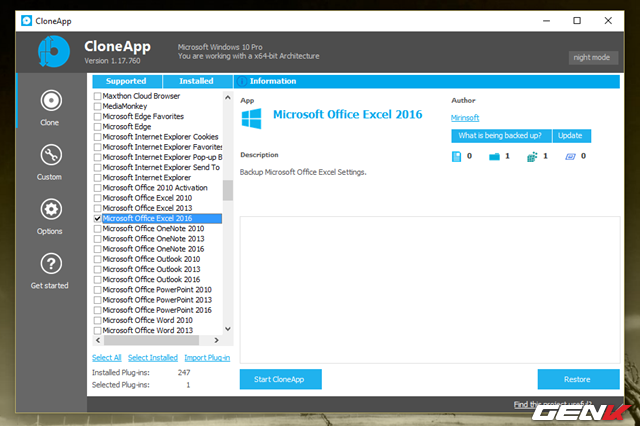Click the Update button
Screen dimensions: 640x426
pos(571,136)
